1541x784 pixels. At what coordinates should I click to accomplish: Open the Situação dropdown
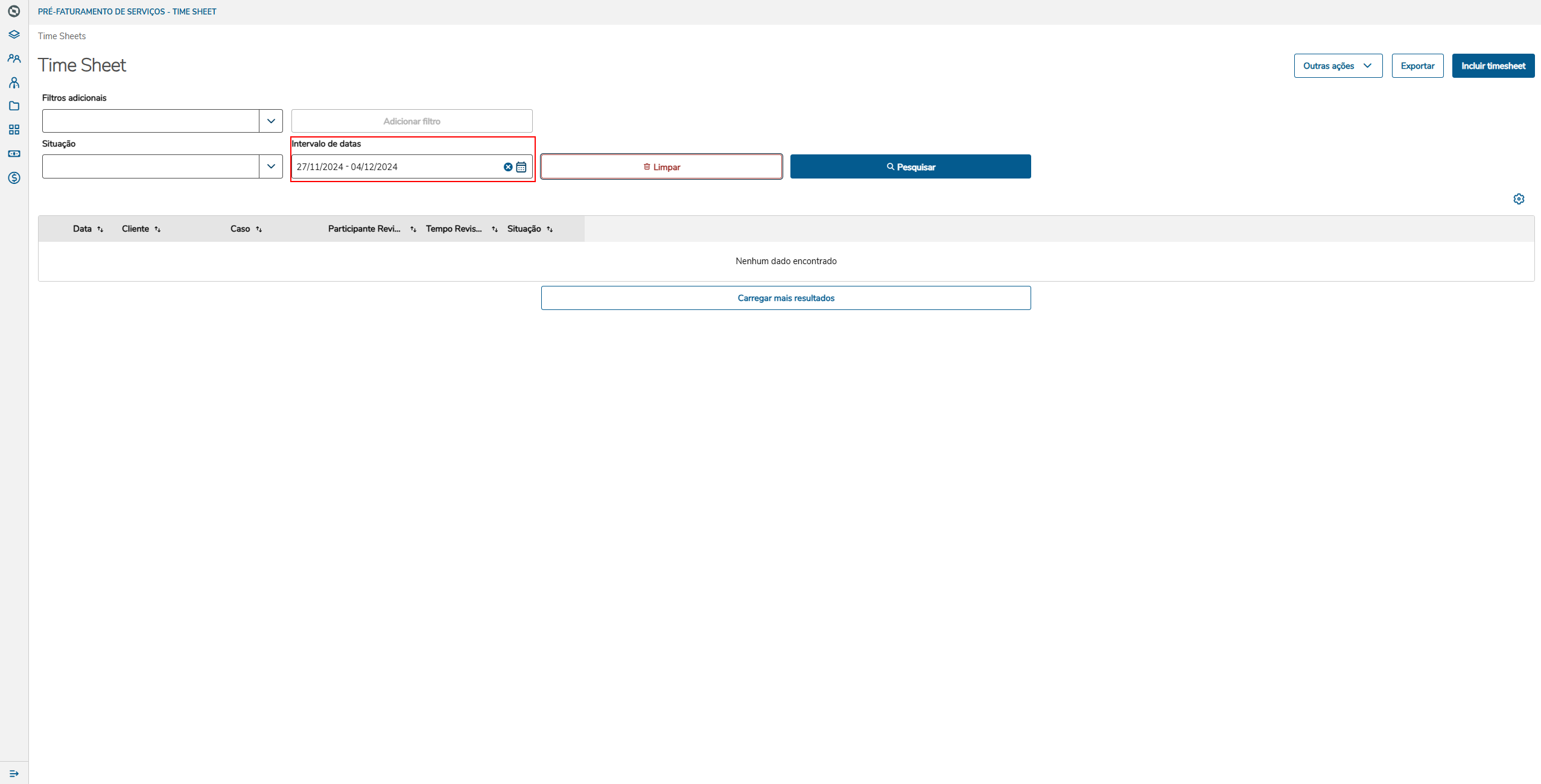coord(271,166)
